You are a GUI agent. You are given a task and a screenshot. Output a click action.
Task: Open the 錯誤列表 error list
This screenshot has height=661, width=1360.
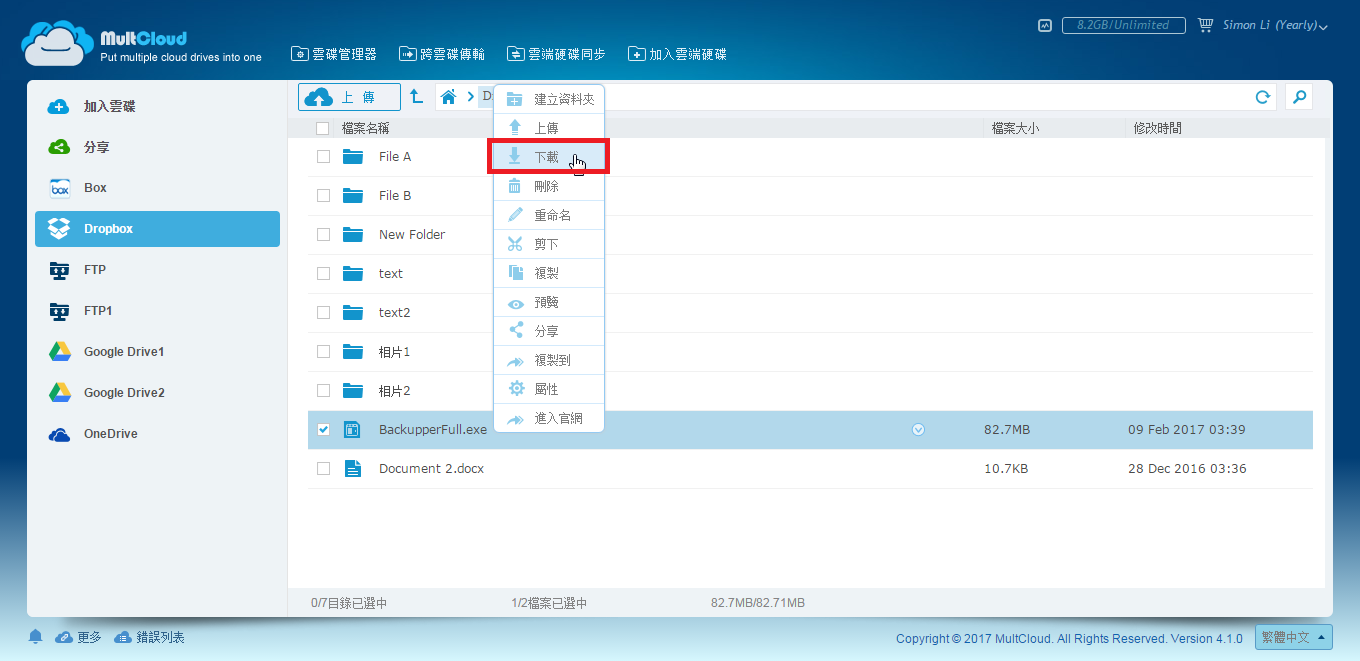(x=149, y=637)
